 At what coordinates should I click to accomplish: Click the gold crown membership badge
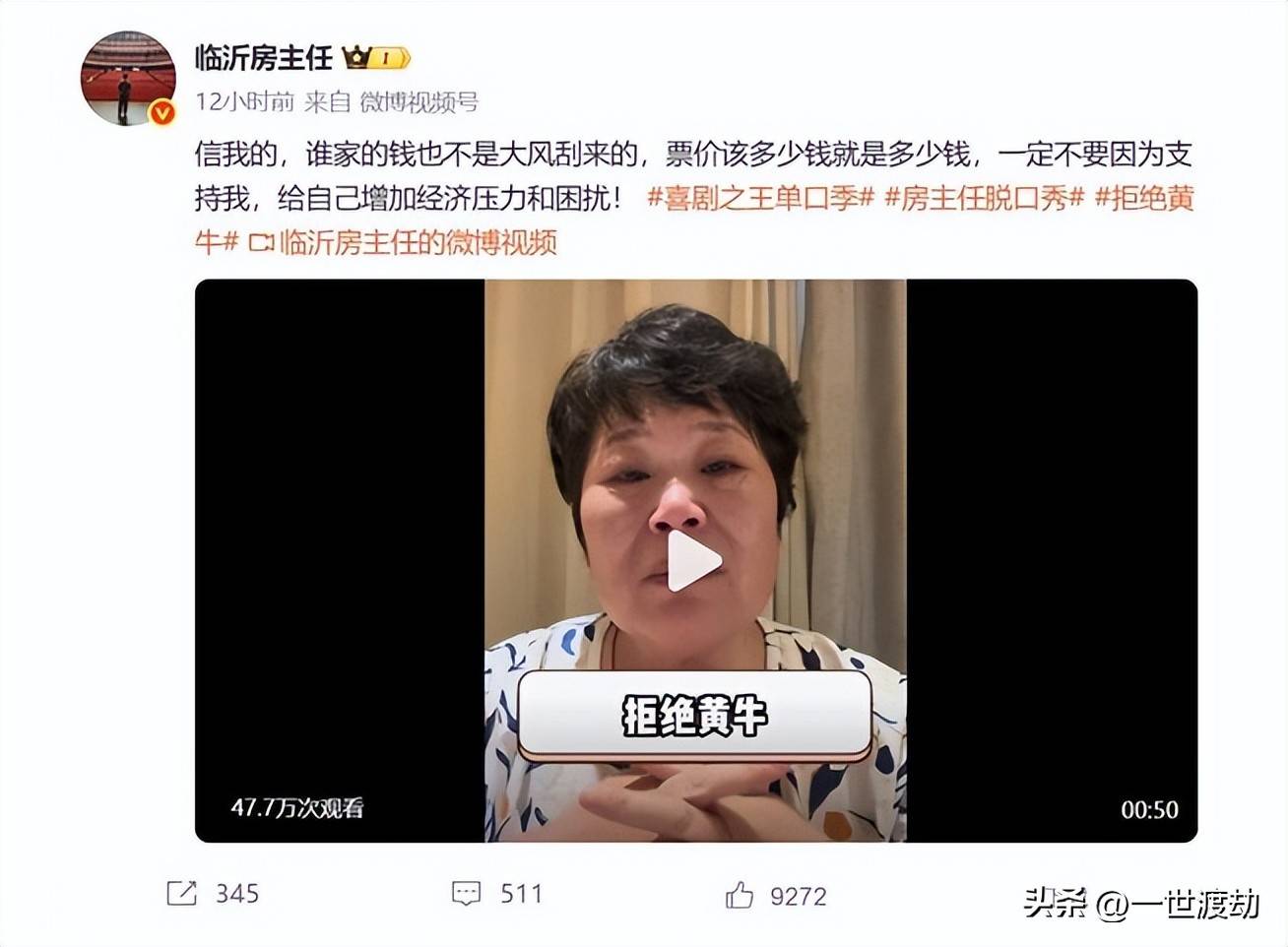coord(376,58)
